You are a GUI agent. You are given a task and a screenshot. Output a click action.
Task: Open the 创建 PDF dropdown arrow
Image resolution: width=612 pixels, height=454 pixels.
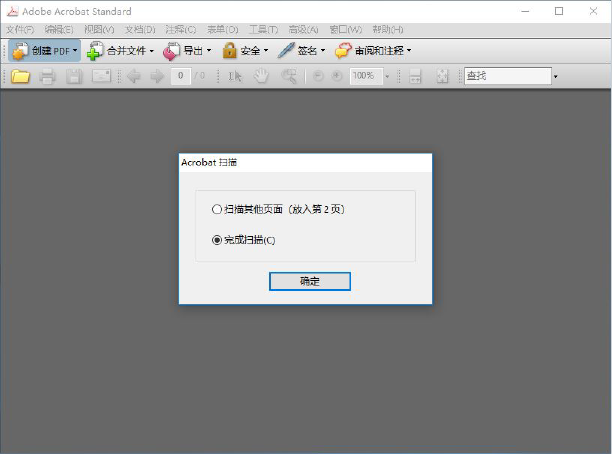point(75,50)
